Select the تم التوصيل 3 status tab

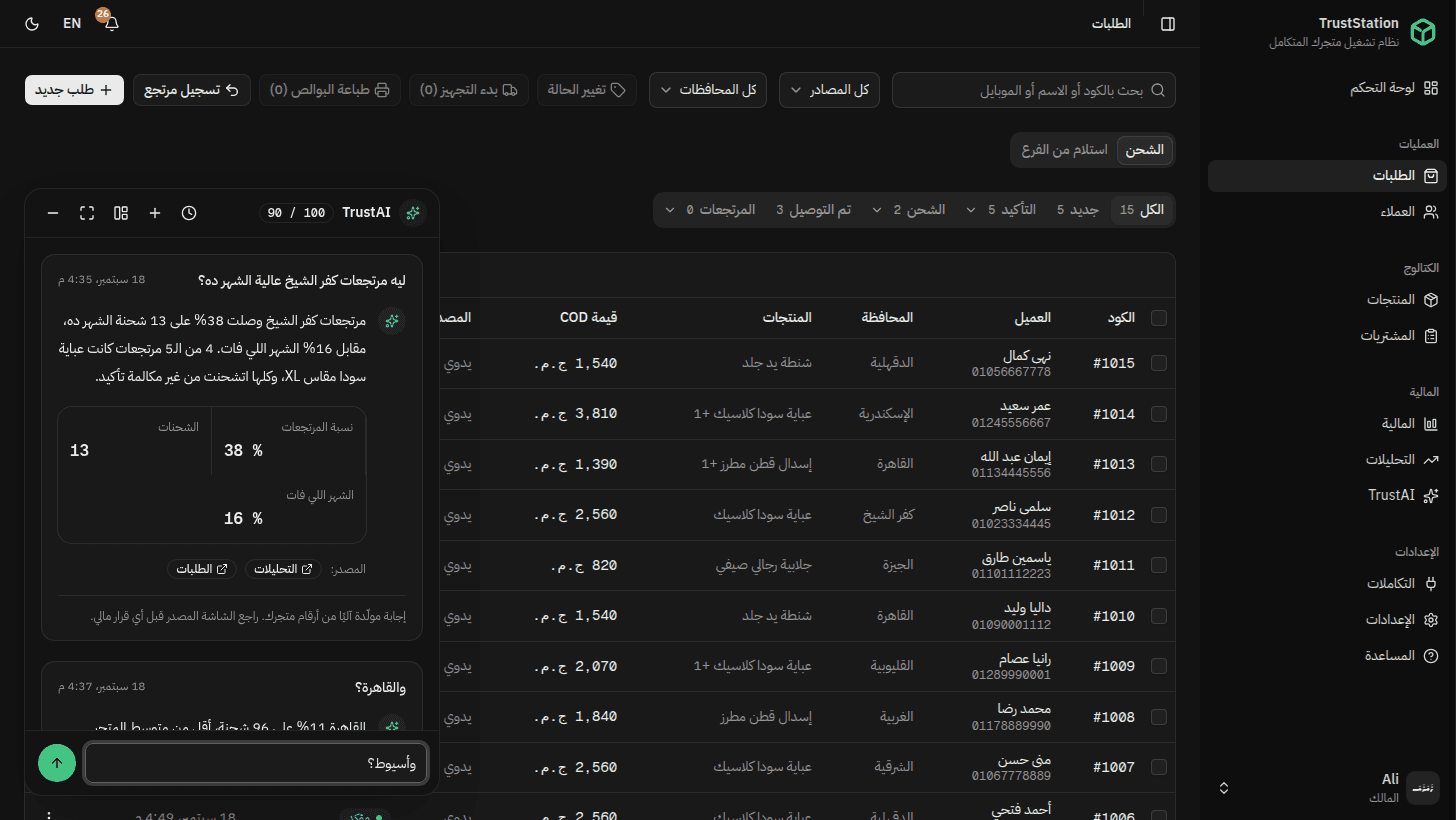814,211
